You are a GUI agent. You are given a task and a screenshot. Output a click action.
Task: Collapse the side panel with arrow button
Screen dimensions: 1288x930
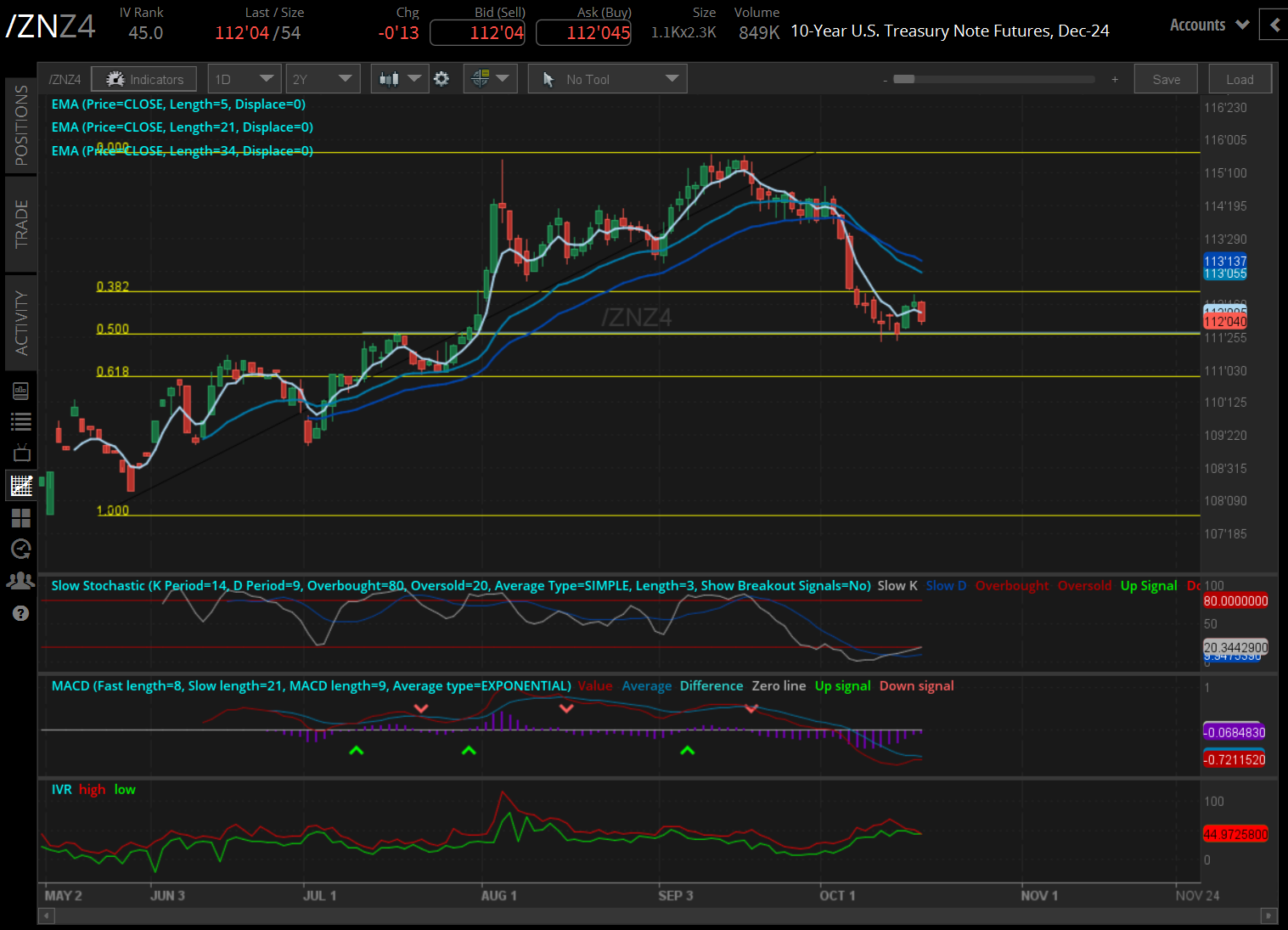(x=1274, y=25)
